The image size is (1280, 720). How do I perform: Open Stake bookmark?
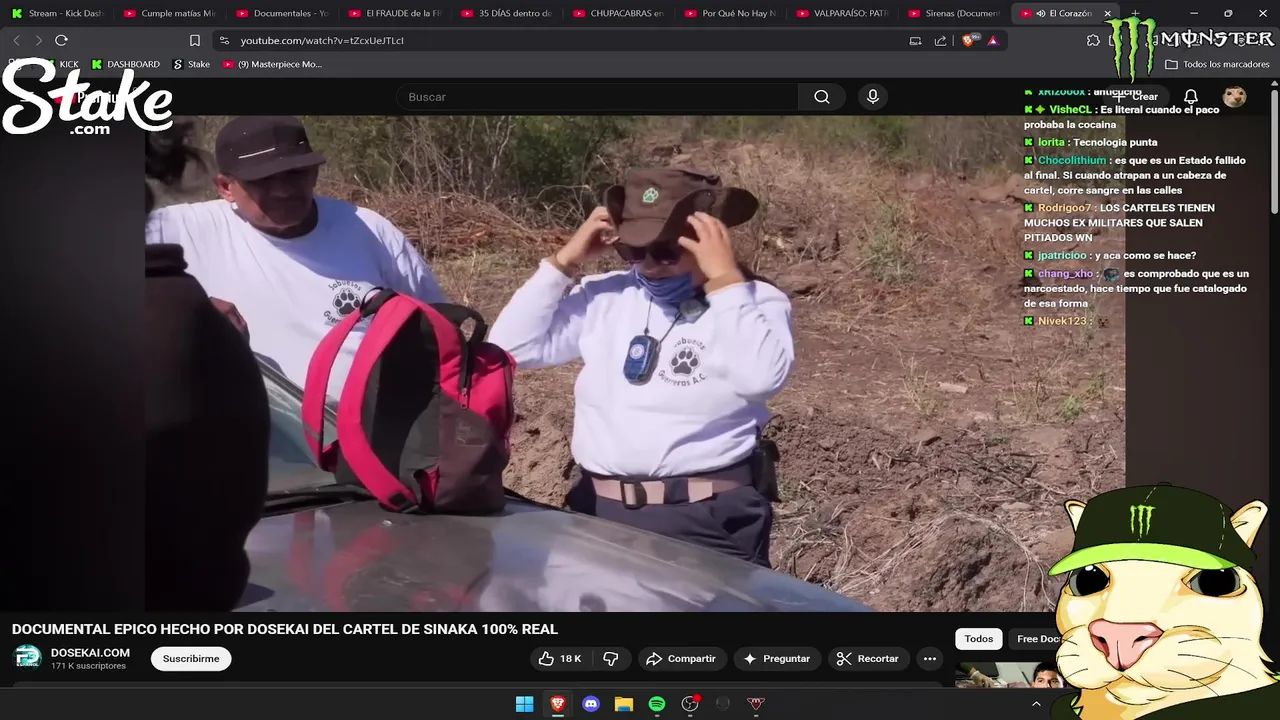[191, 64]
